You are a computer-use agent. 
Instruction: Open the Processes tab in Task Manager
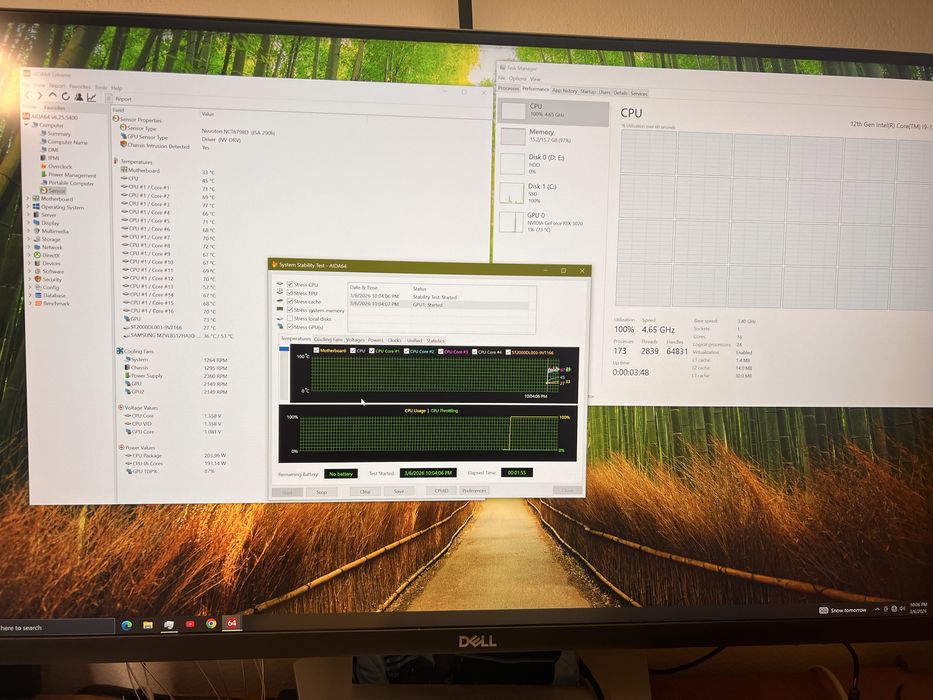508,88
